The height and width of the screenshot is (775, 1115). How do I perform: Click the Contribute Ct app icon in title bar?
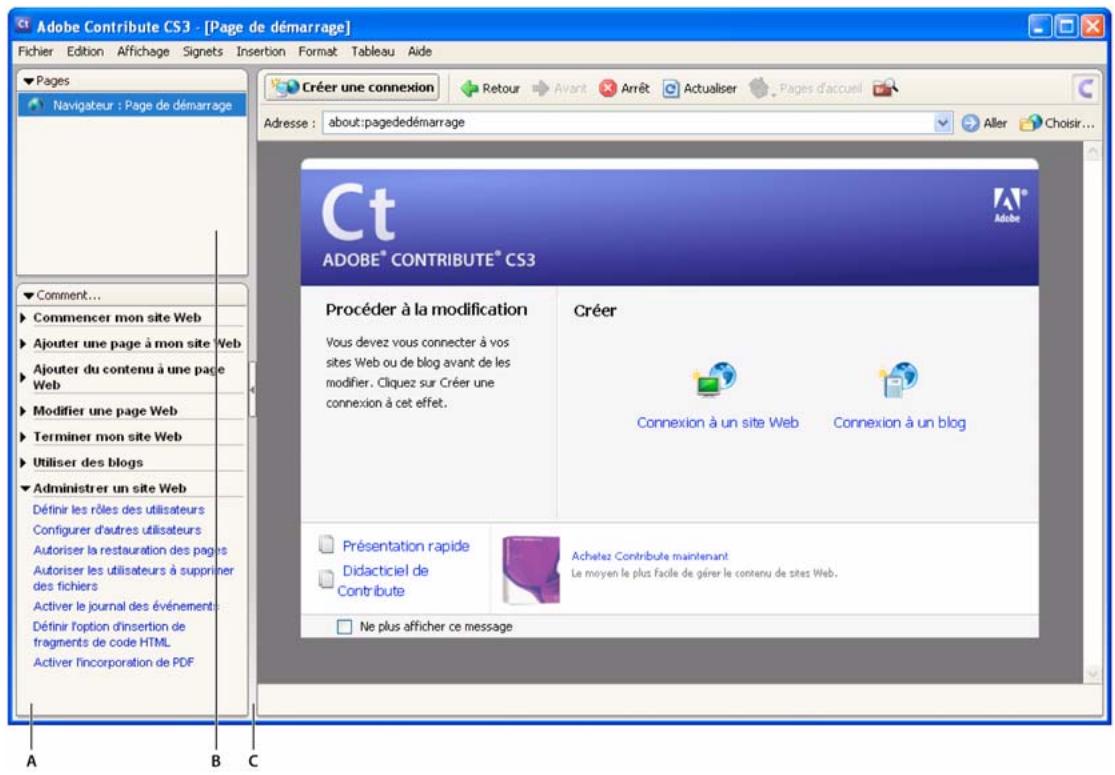tap(23, 25)
